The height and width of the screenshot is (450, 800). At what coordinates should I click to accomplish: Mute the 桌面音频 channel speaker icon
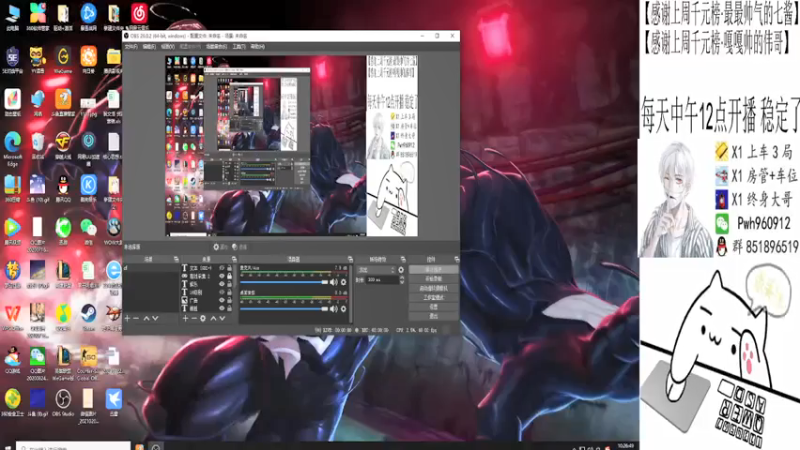[x=334, y=309]
